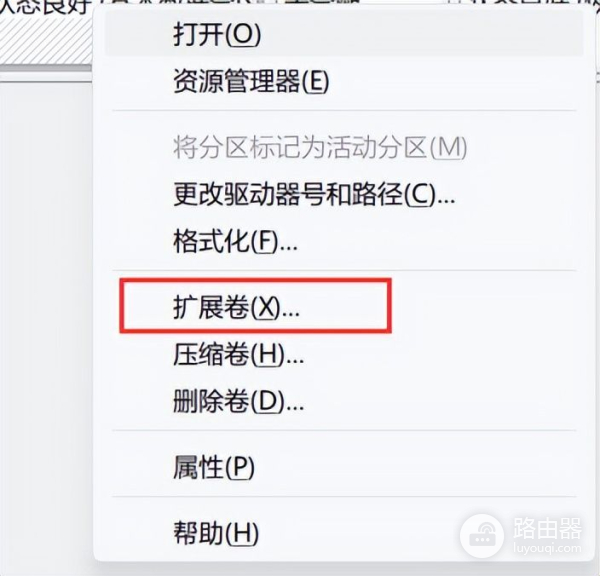Select the hatched partition block behind menu
This screenshot has height=576, width=600.
[x=46, y=40]
